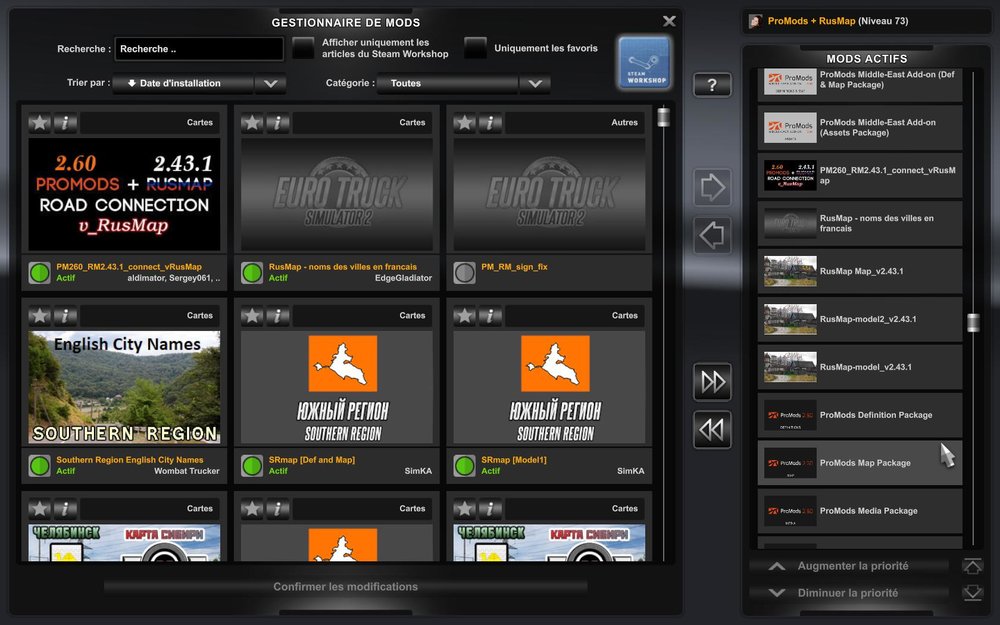This screenshot has height=625, width=1000.
Task: Click the SRmap [Def and Map] thumbnail
Action: click(x=337, y=387)
